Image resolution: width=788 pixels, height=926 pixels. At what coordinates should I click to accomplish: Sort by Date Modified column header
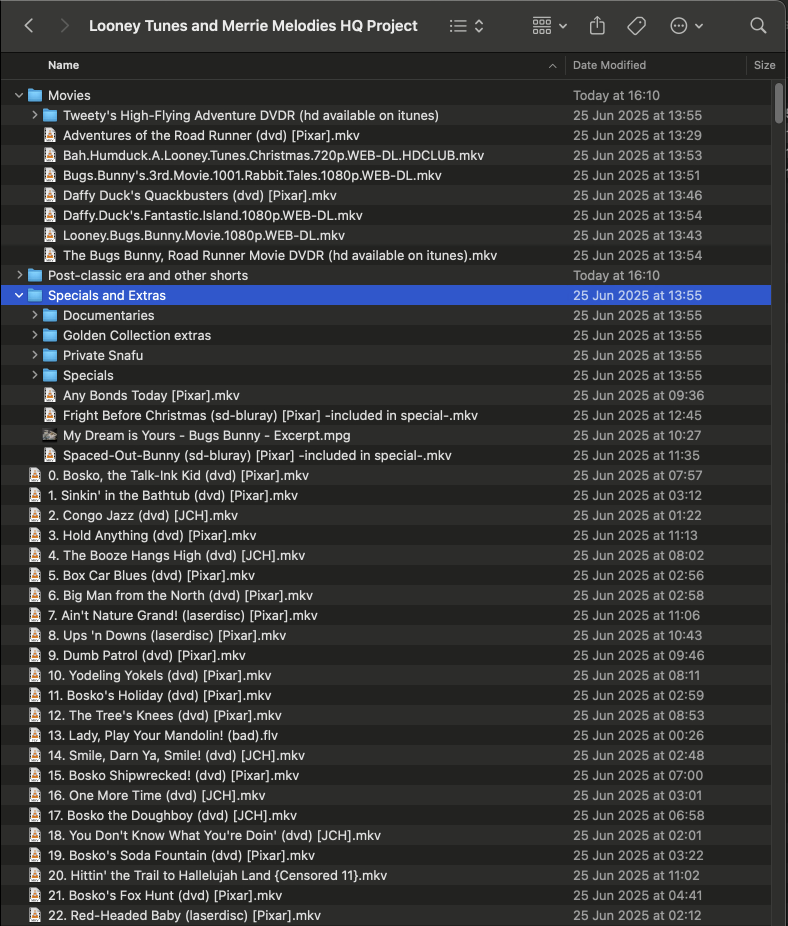click(609, 65)
